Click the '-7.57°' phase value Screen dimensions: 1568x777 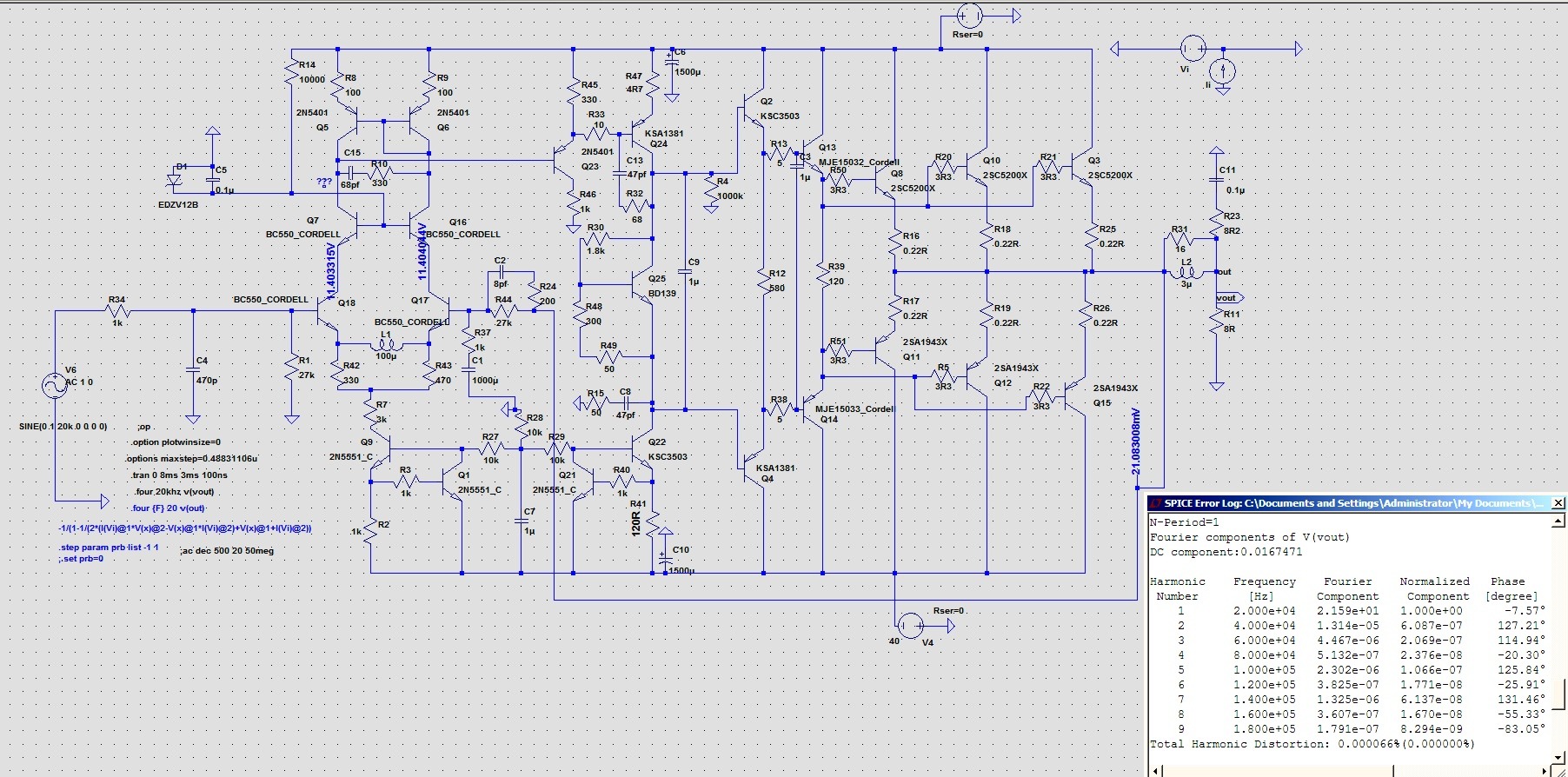tap(1525, 611)
